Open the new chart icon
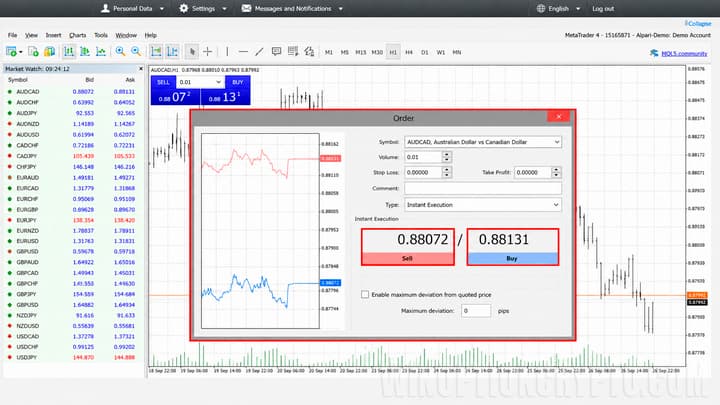 point(33,52)
